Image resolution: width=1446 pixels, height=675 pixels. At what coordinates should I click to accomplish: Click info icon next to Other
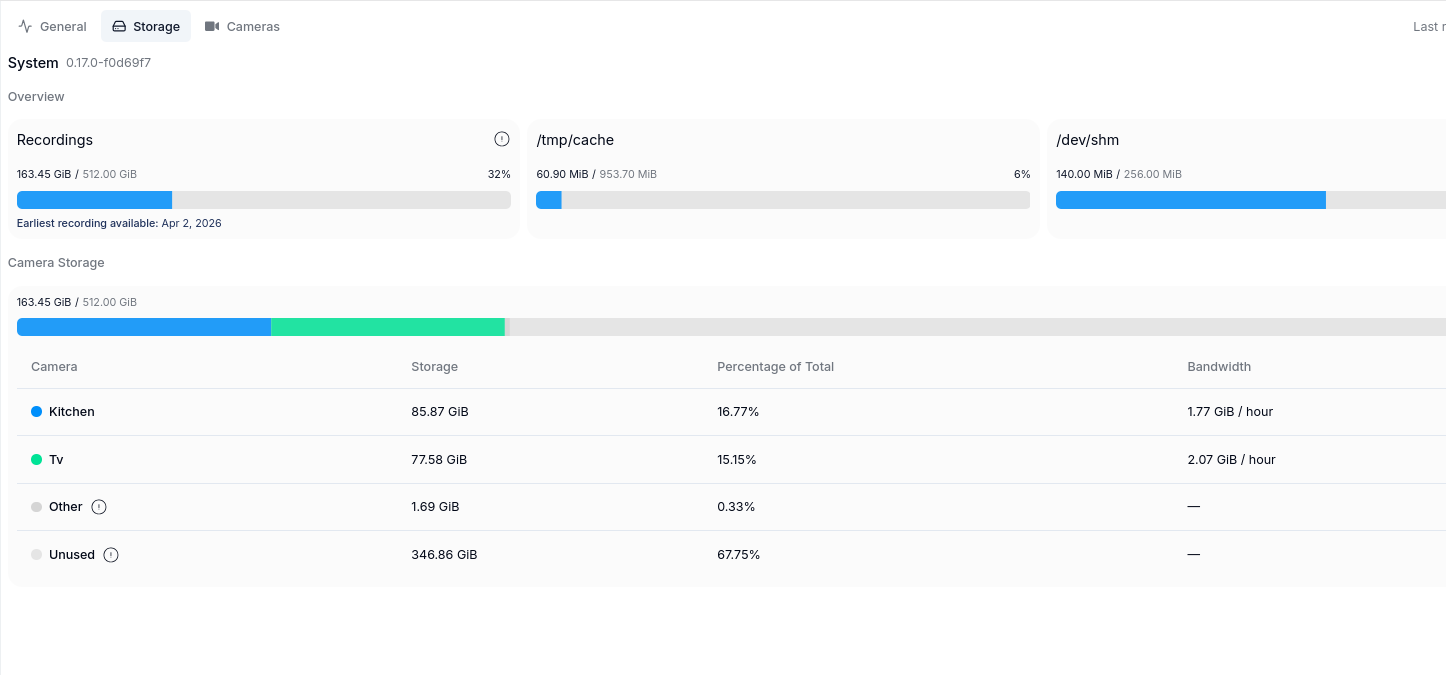coord(99,507)
